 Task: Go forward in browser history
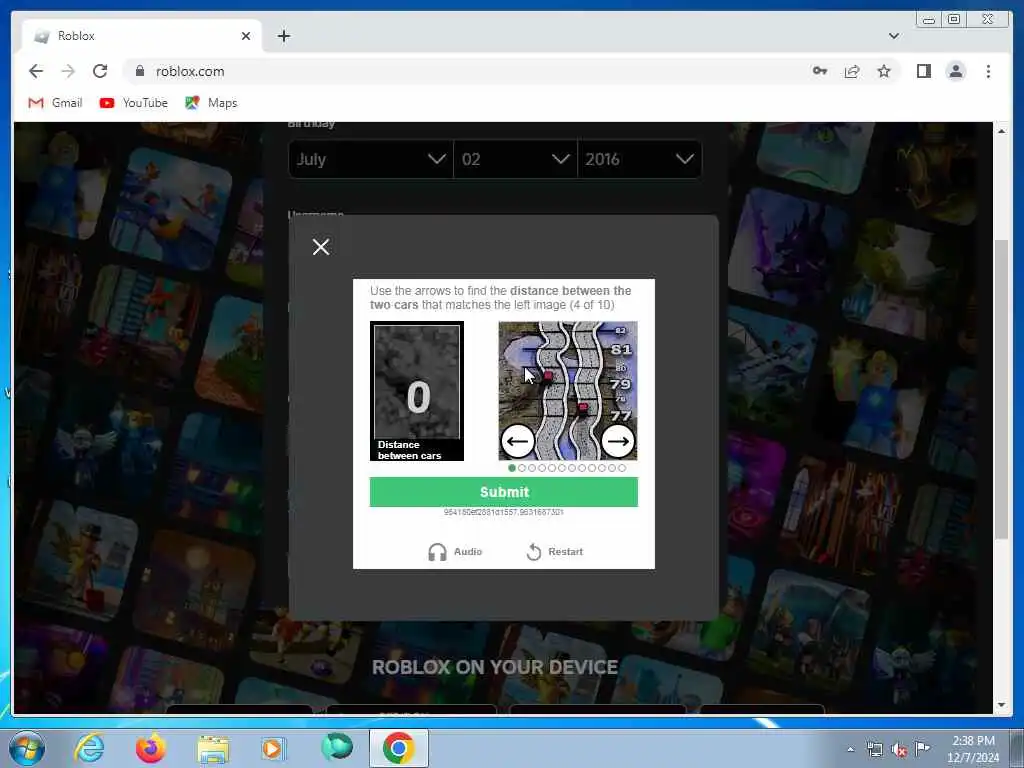pos(68,71)
